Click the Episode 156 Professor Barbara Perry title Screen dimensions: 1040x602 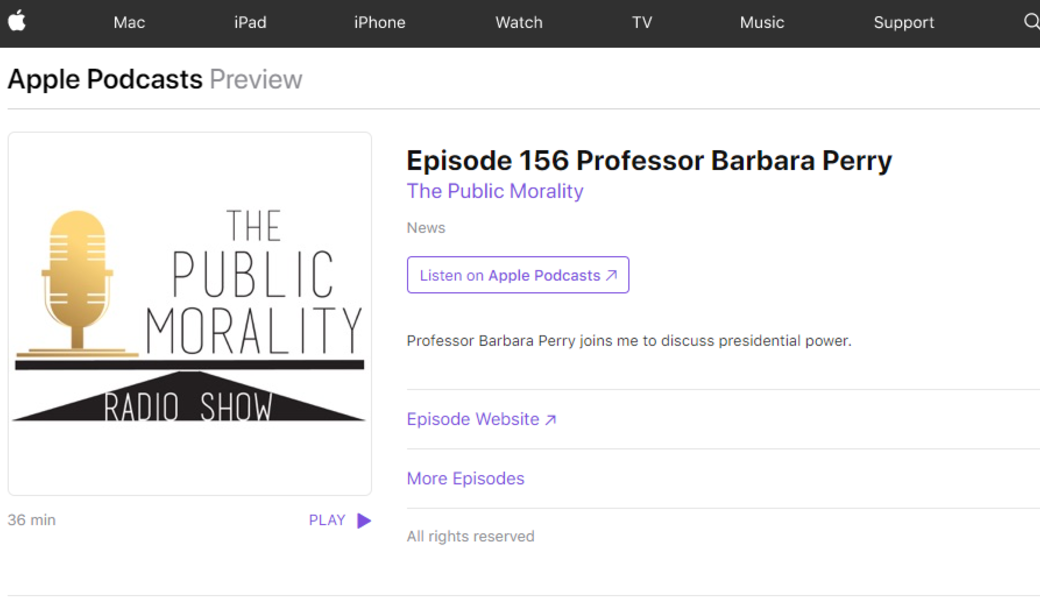tap(649, 160)
